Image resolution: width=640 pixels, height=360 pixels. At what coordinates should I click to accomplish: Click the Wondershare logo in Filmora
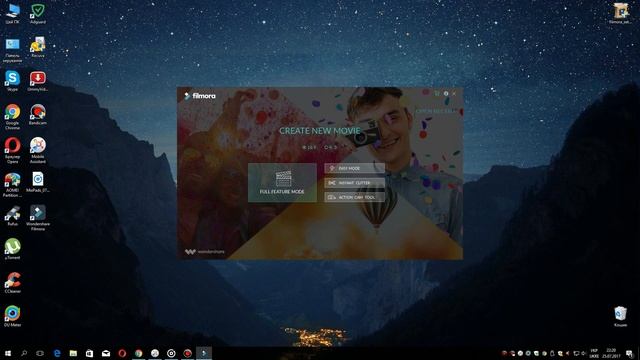click(x=204, y=252)
